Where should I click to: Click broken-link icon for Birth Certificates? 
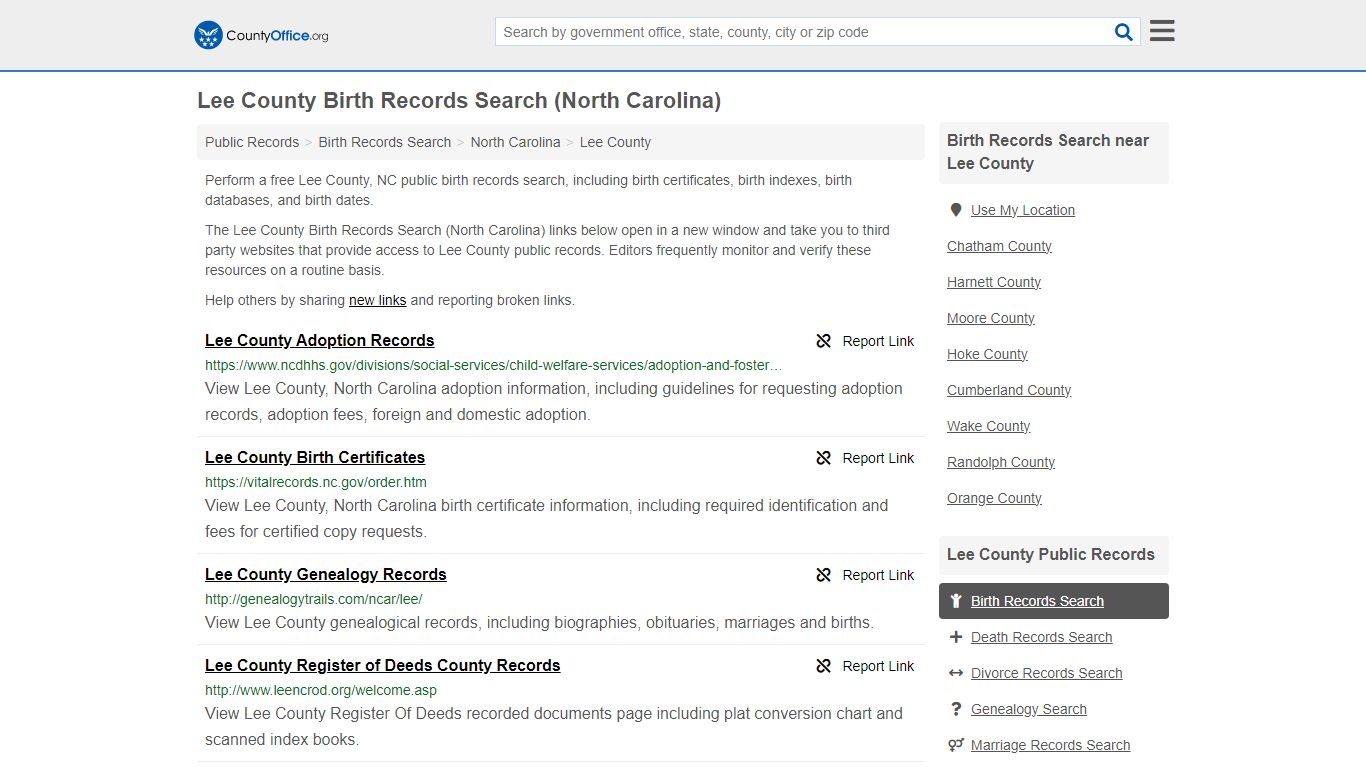[824, 458]
